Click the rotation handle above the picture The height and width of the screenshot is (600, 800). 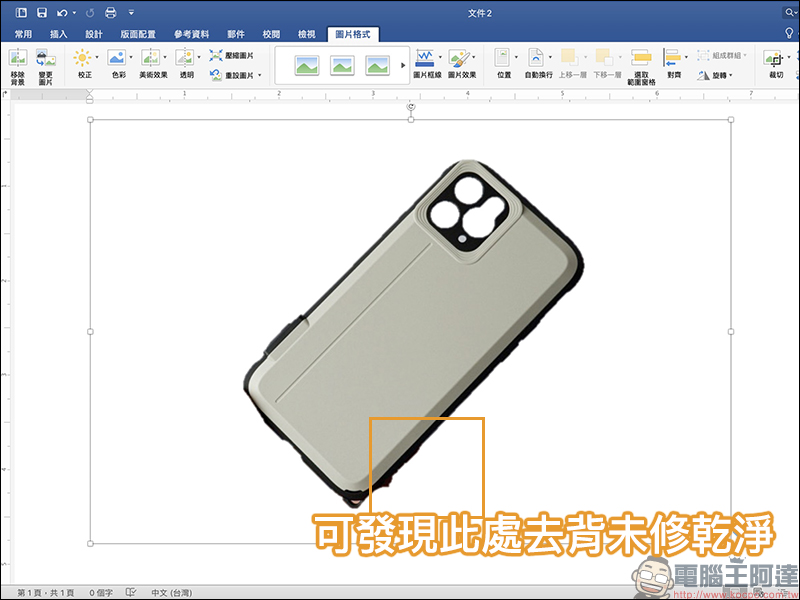tap(411, 106)
